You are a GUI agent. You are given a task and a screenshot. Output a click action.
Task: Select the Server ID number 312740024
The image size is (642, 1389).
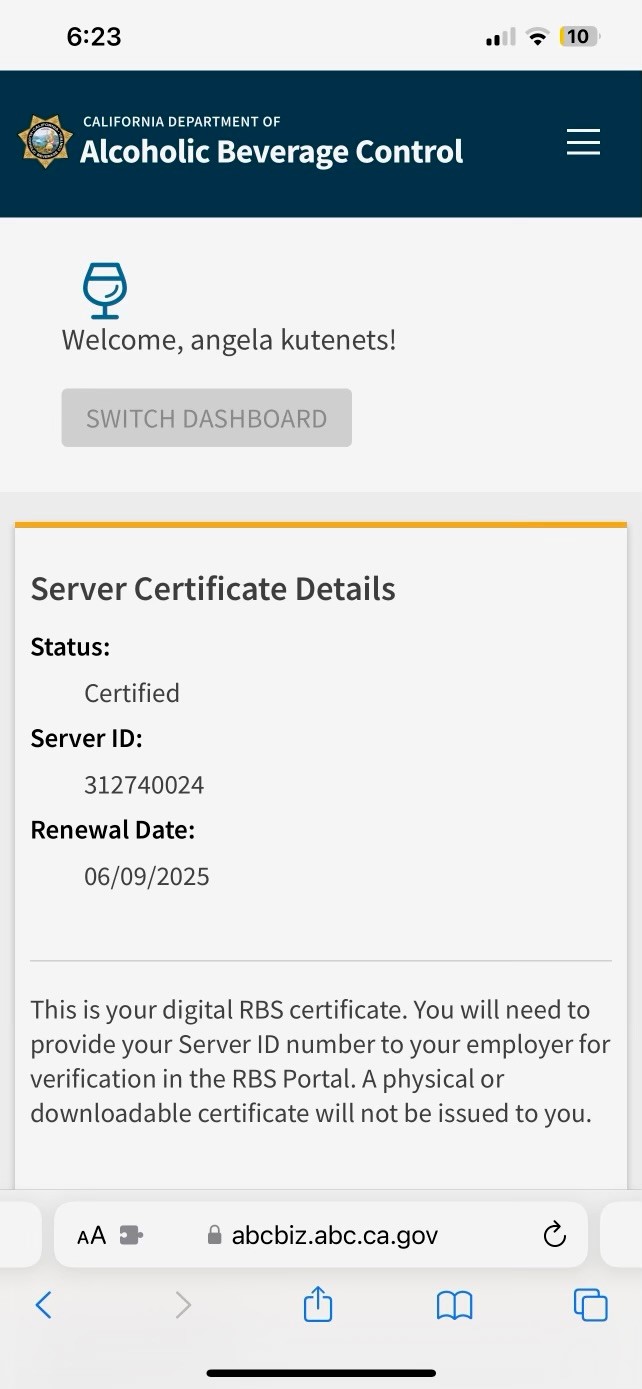pos(144,785)
